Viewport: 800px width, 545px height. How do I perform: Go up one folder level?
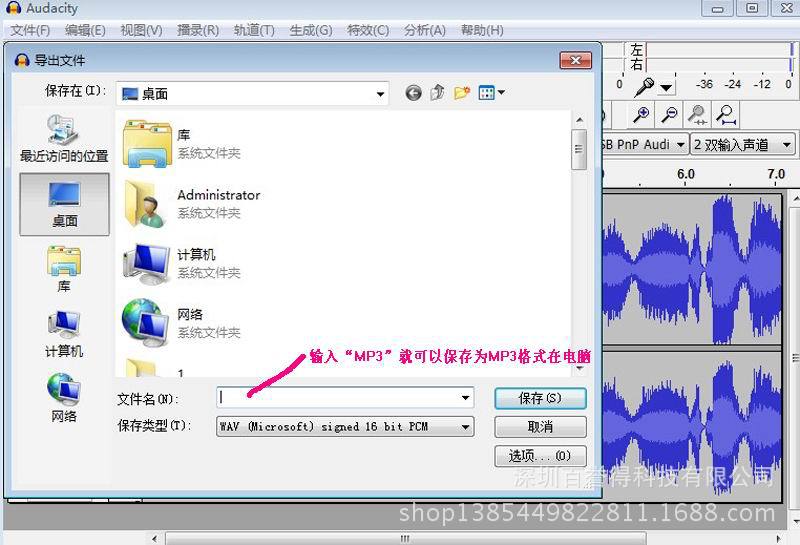437,93
